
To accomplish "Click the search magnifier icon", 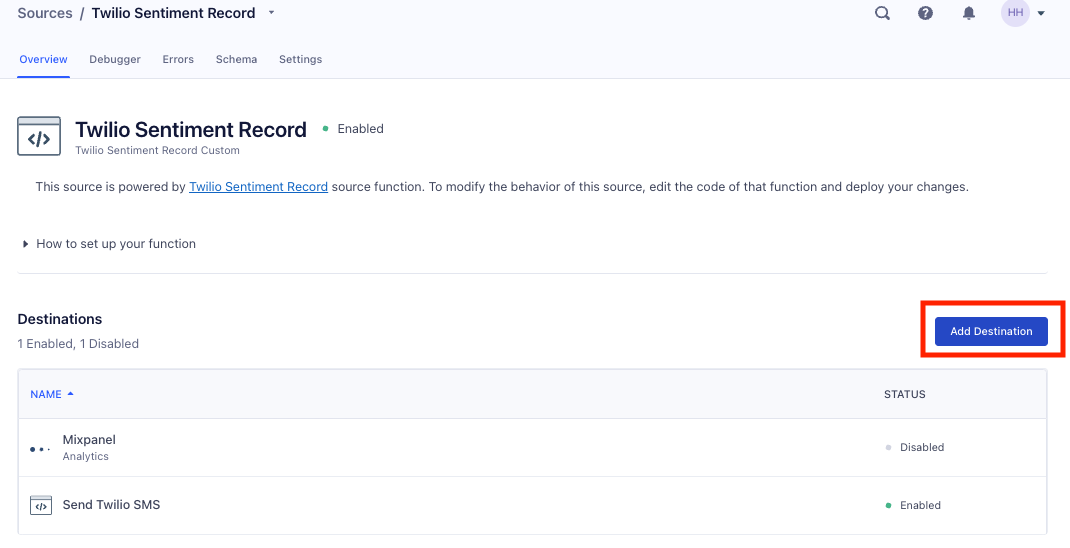I will (882, 13).
